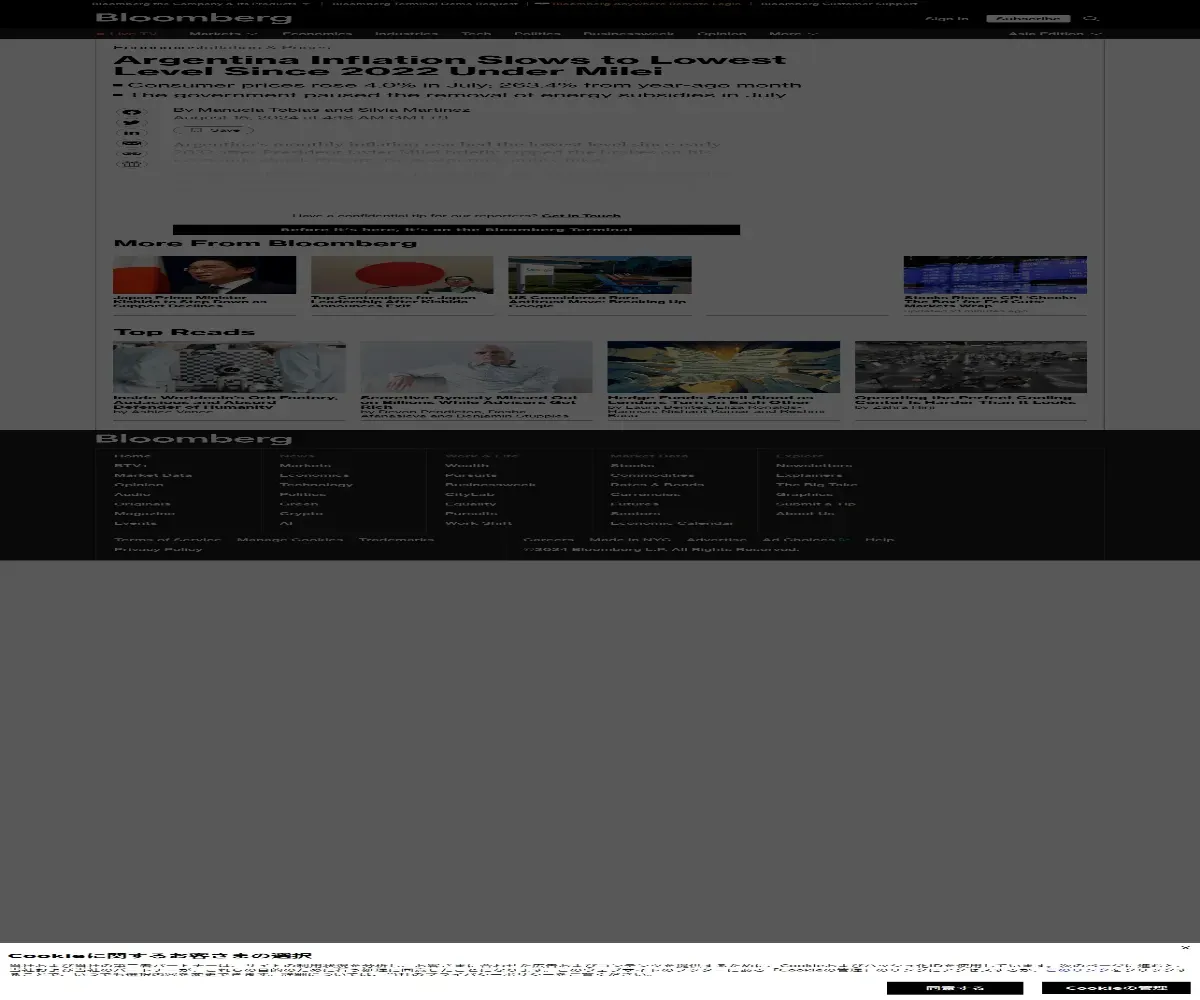The height and width of the screenshot is (1000, 1200).
Task: Share article via the email icon
Action: [132, 144]
